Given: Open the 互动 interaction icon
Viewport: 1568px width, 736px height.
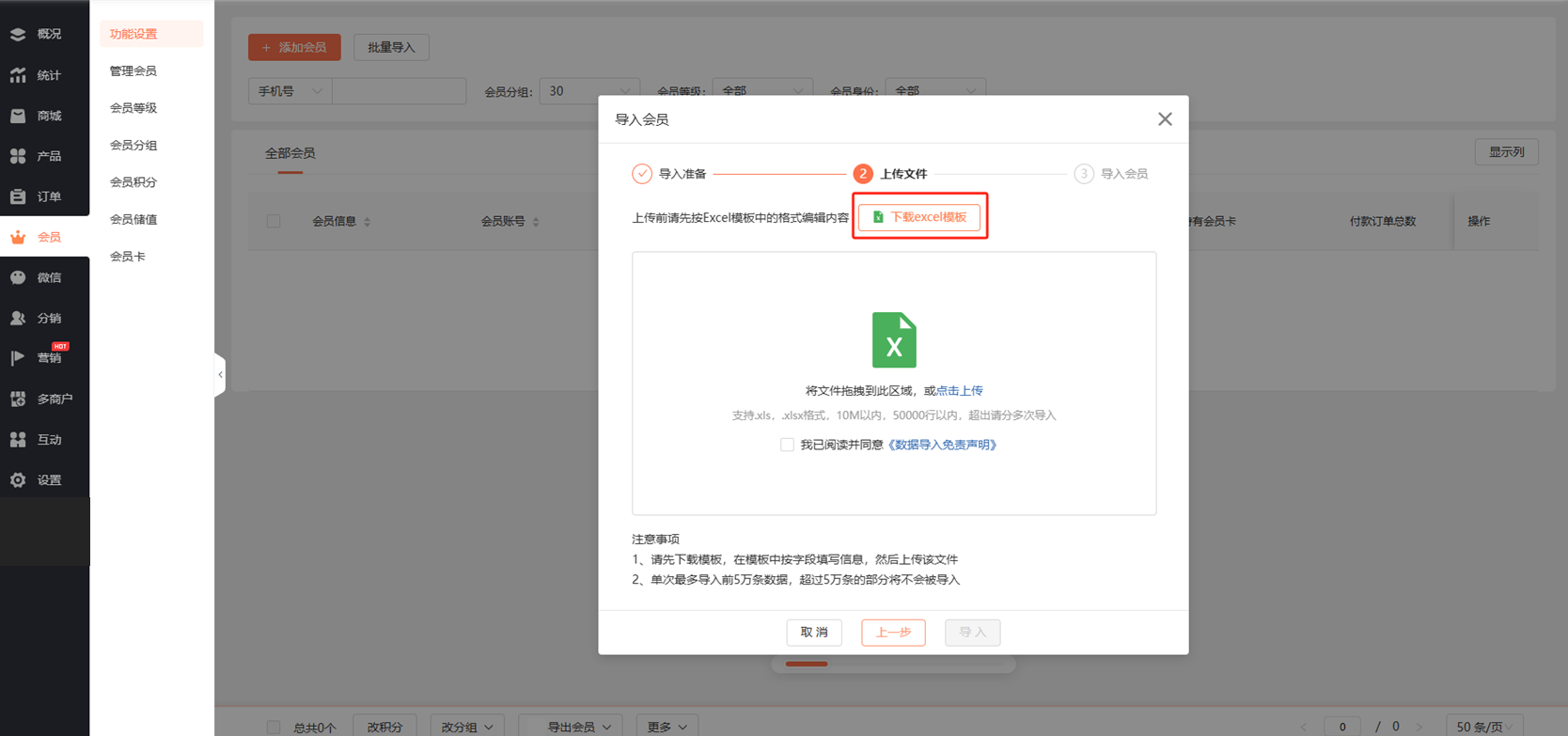Looking at the screenshot, I should pyautogui.click(x=18, y=439).
